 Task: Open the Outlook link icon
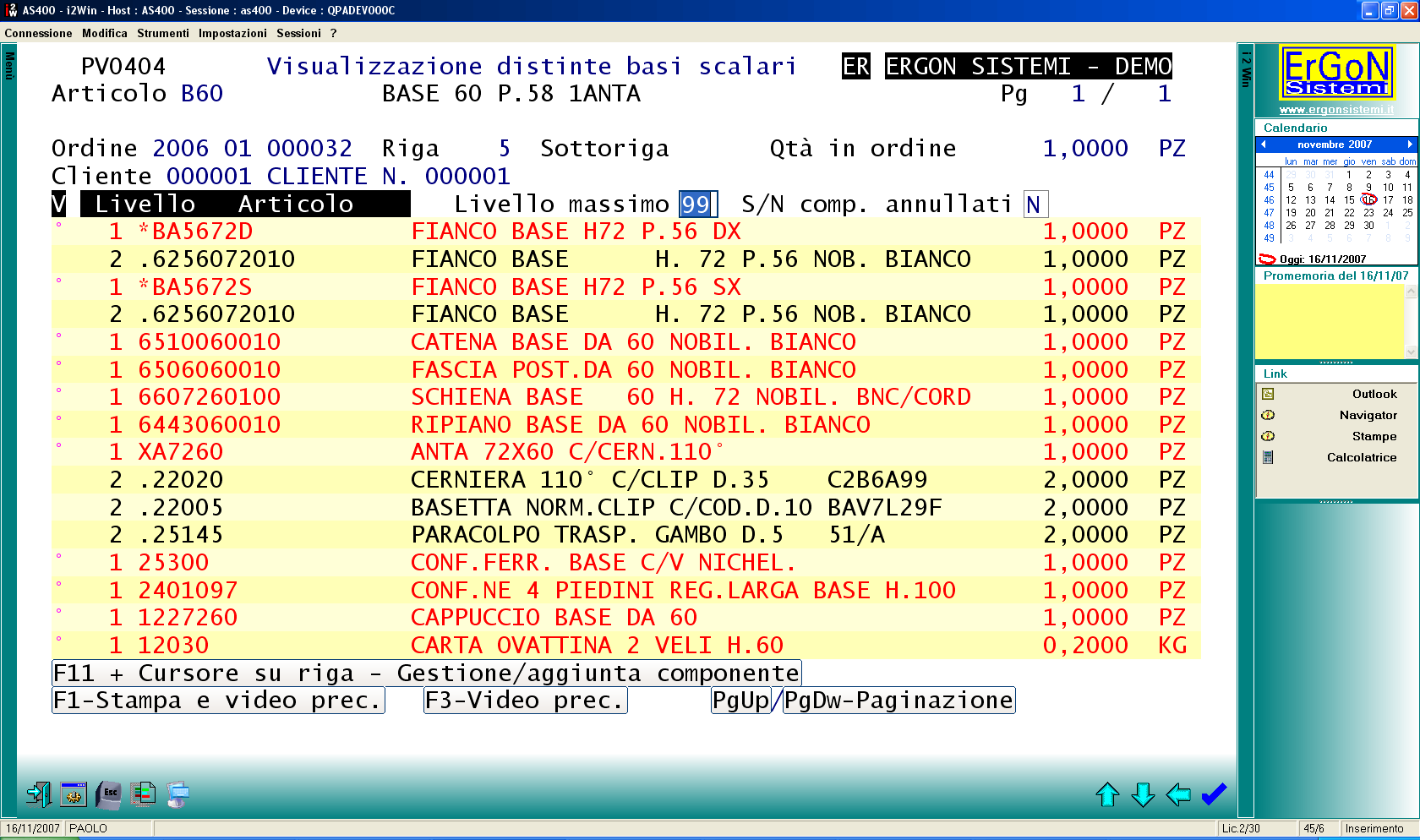tap(1268, 394)
